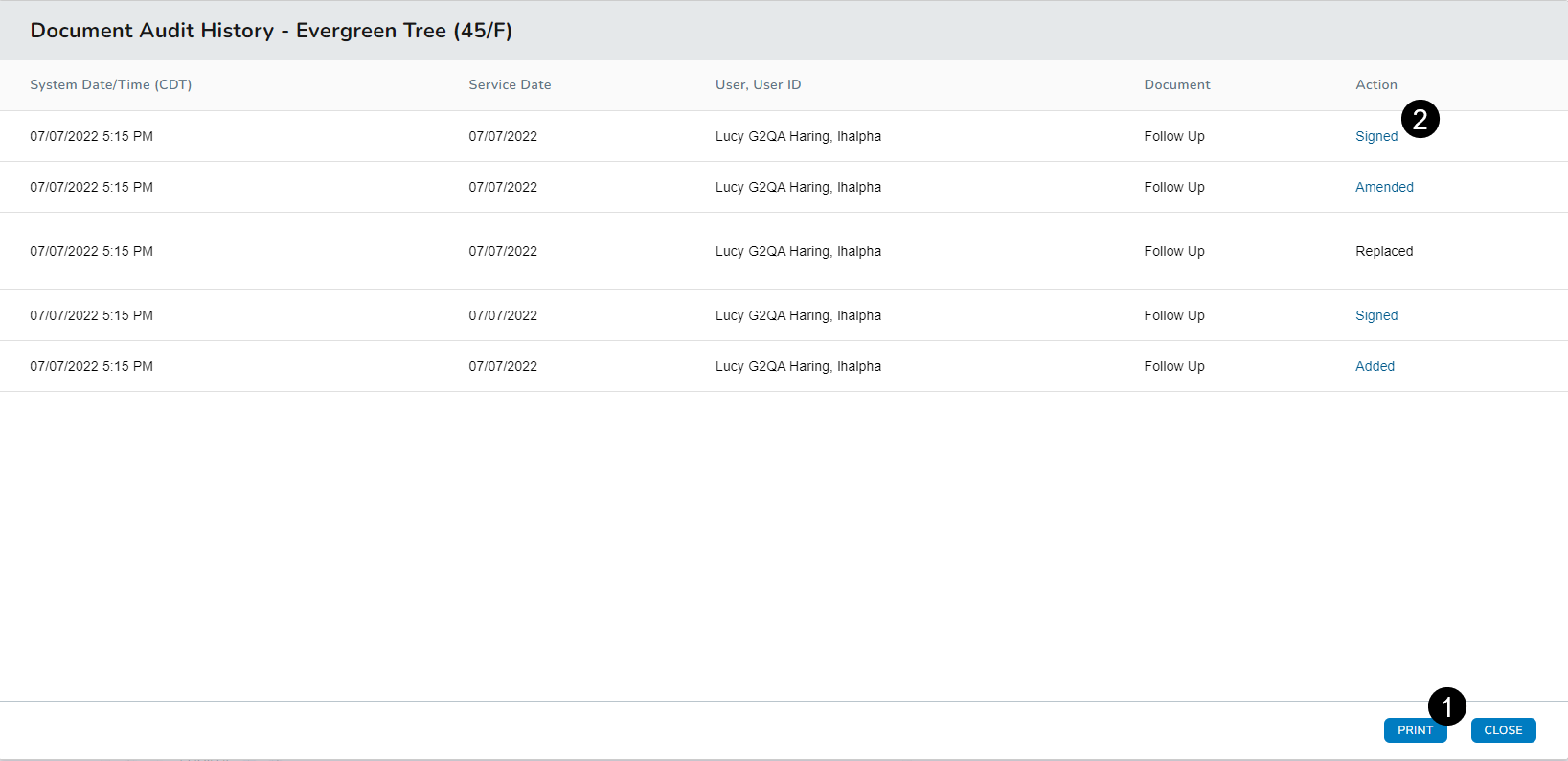Click the PRINT button

click(x=1413, y=730)
